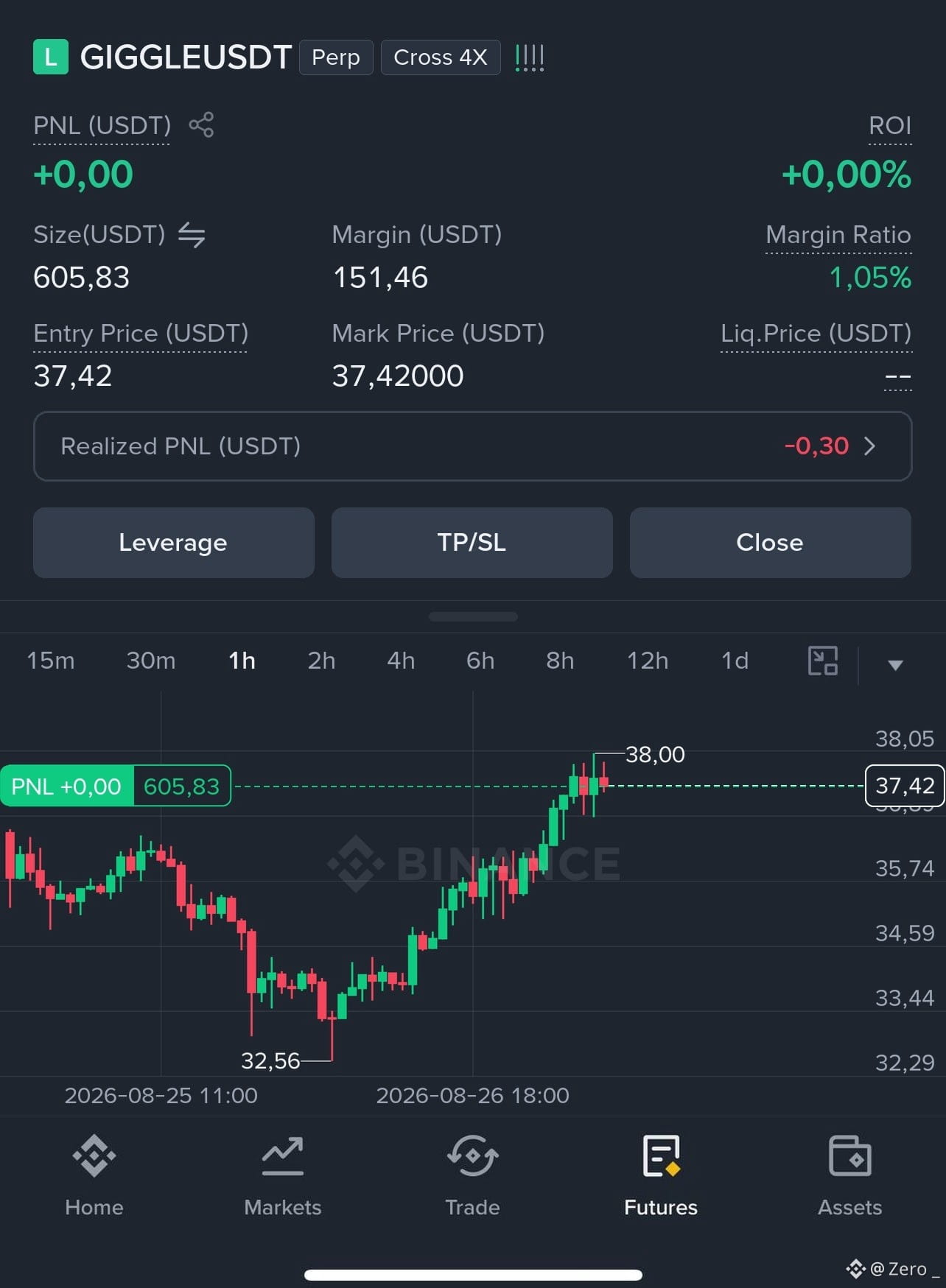Tap the 37,42000 mark price value
The height and width of the screenshot is (1288, 946).
click(x=398, y=376)
